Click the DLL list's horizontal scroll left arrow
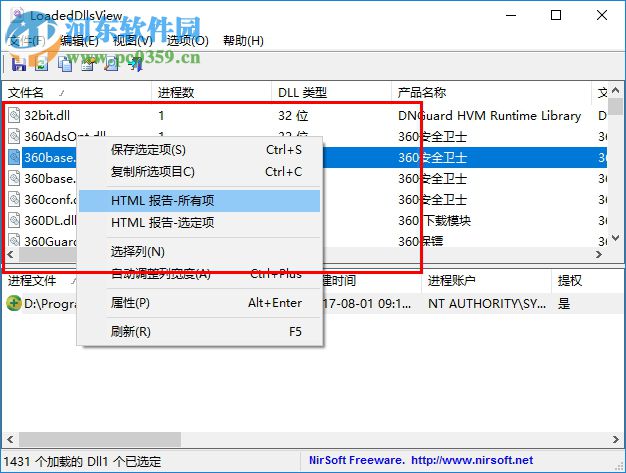This screenshot has height=473, width=626. 10,254
